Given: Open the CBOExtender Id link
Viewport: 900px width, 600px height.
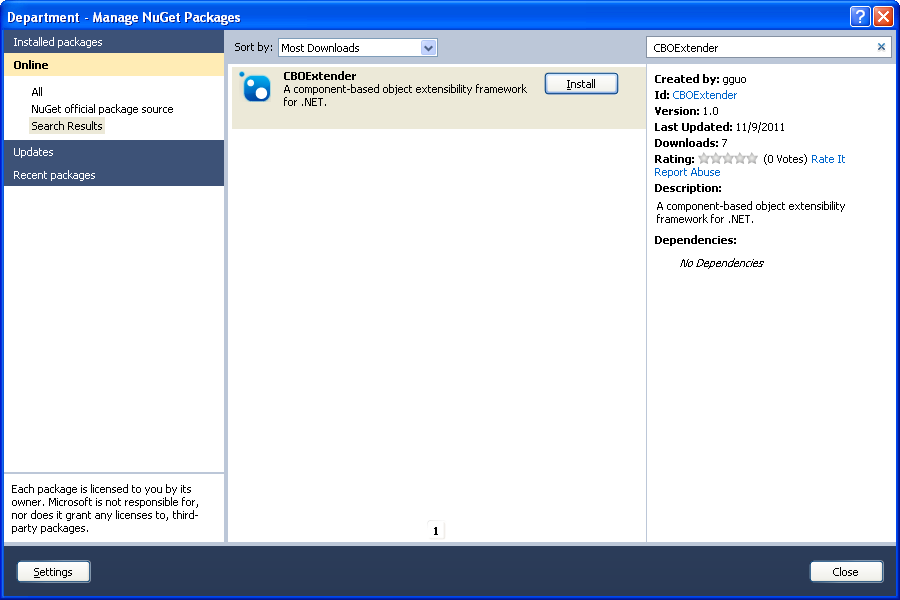Looking at the screenshot, I should (x=704, y=95).
